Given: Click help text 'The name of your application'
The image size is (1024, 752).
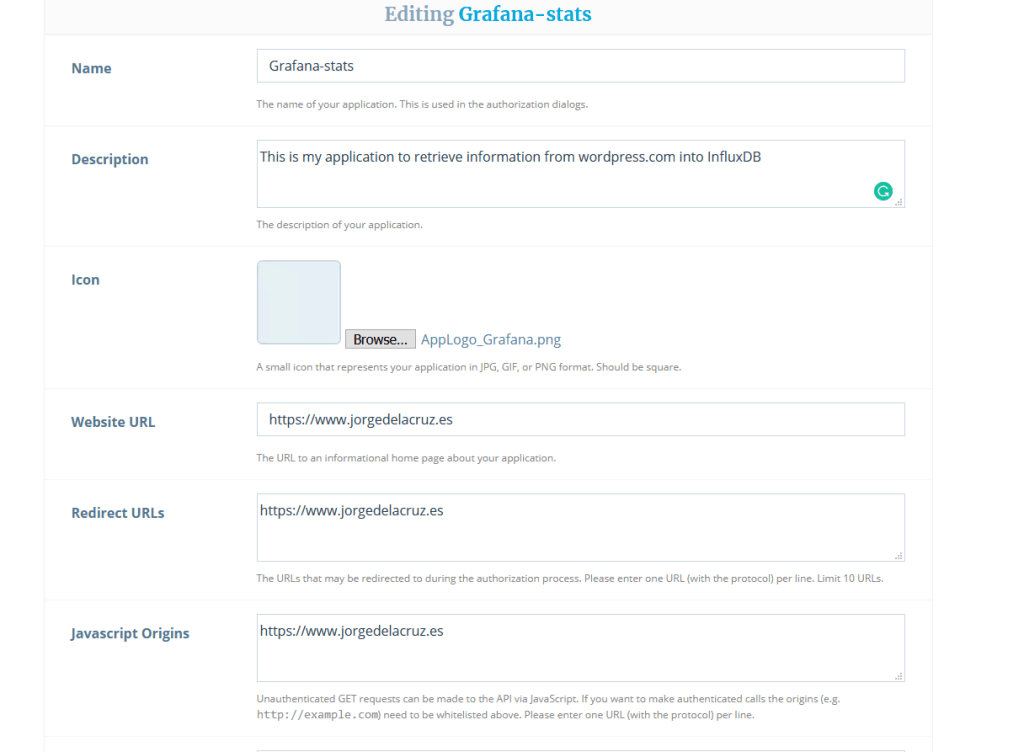Looking at the screenshot, I should [422, 104].
